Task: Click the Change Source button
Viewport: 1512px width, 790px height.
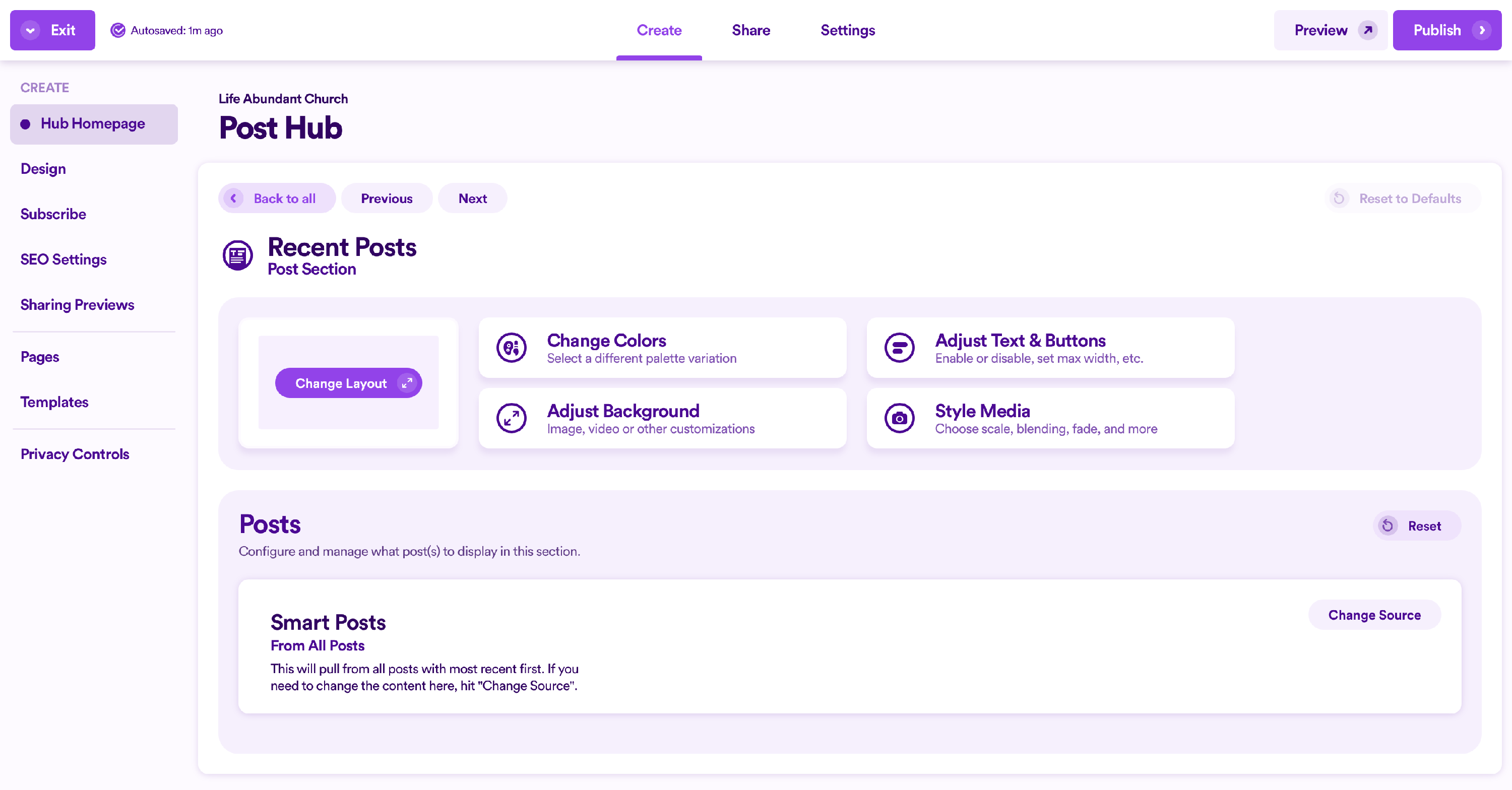Action: pos(1374,615)
